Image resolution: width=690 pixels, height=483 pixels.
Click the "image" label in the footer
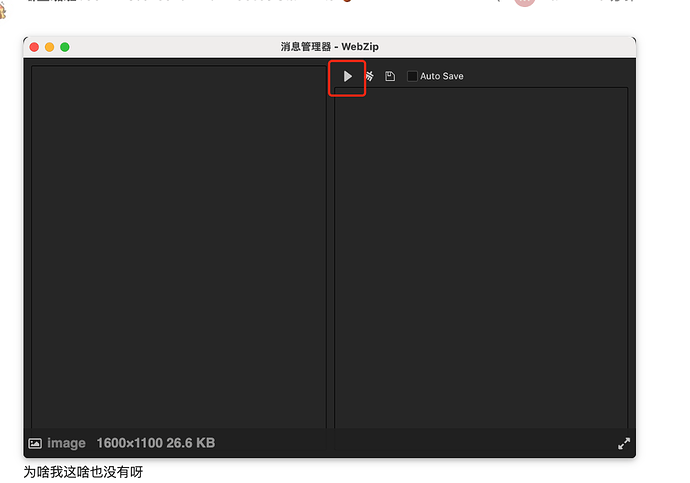tap(66, 443)
